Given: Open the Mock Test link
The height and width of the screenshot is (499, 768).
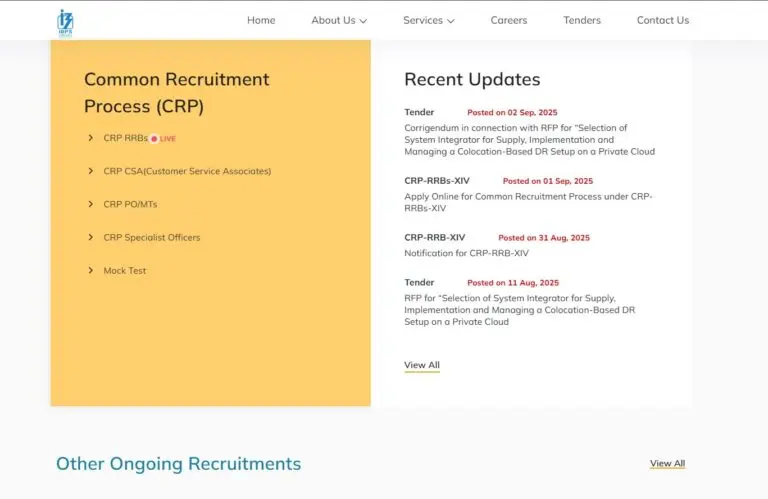Looking at the screenshot, I should 125,270.
